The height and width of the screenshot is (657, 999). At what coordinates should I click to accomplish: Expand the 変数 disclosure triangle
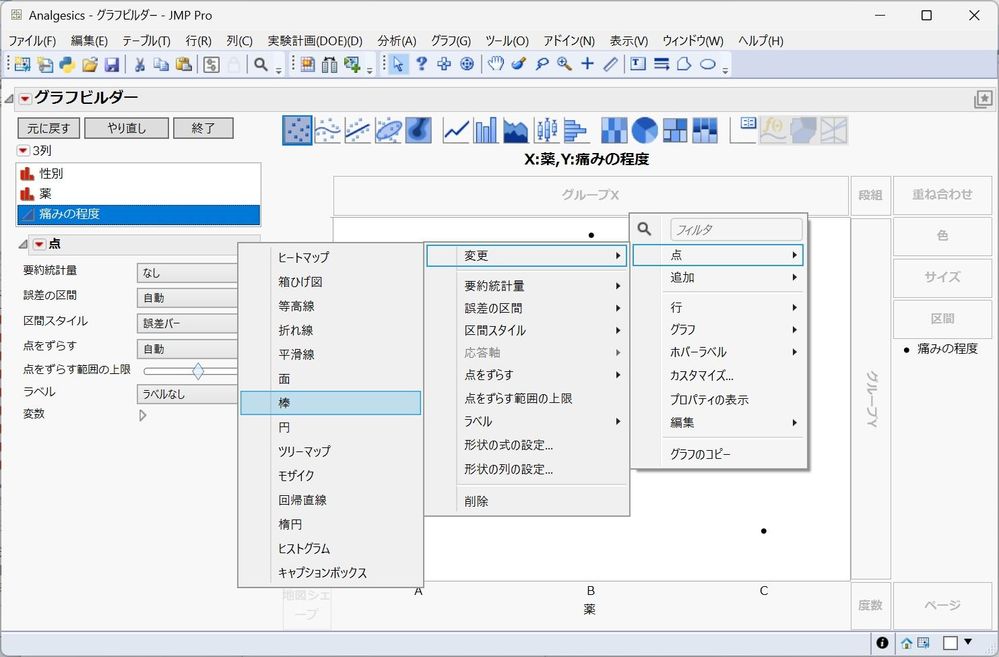click(143, 414)
